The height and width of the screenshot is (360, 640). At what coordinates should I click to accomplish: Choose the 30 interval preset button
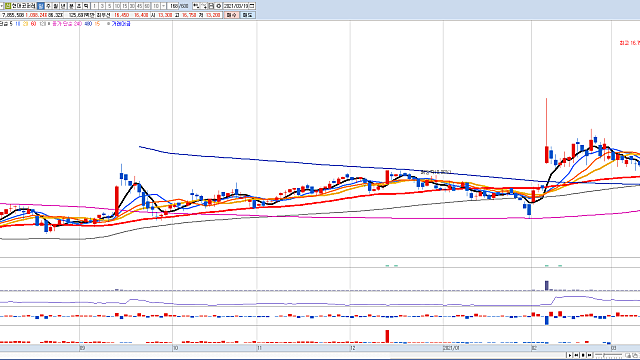[x=132, y=6]
